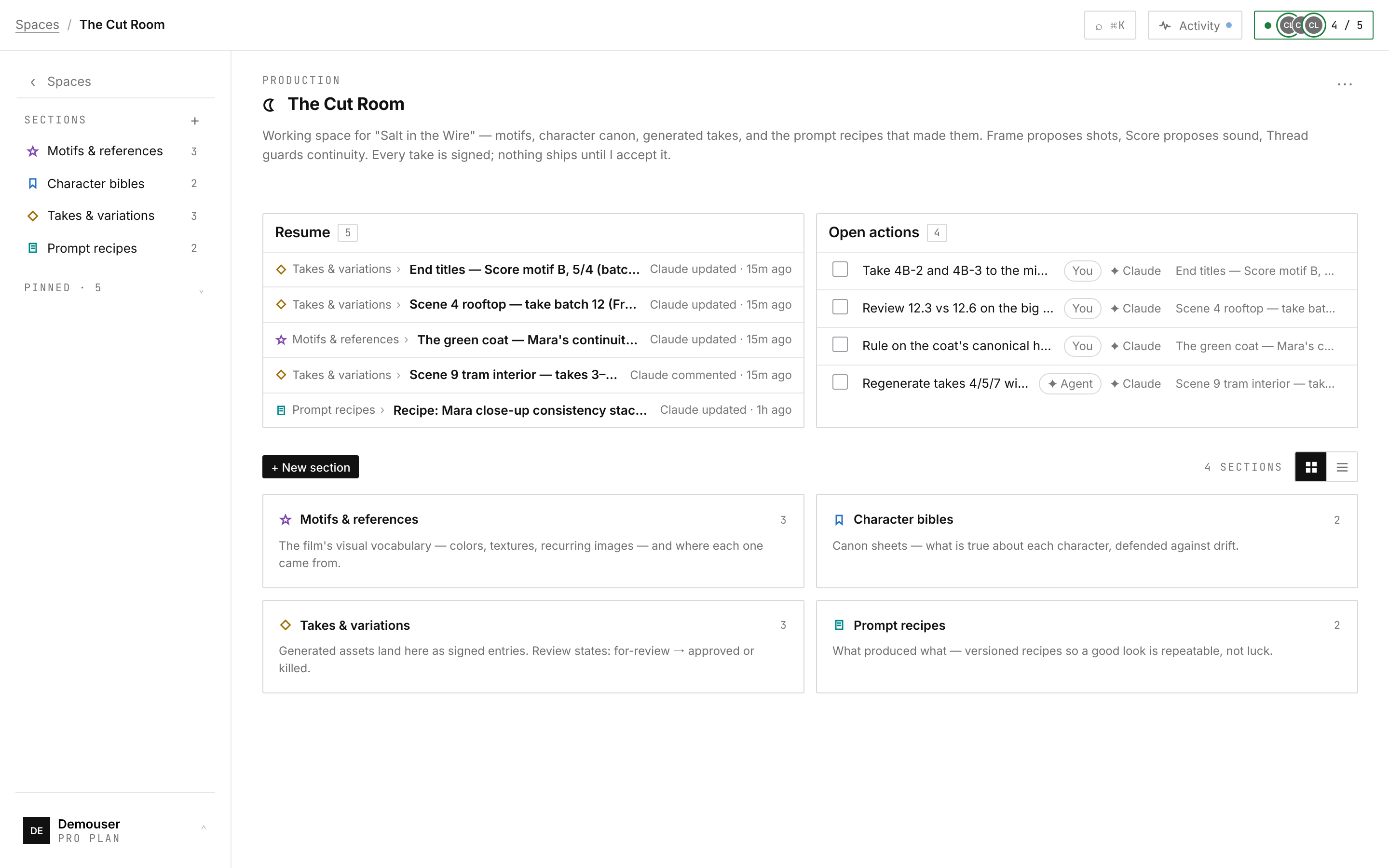Switch to grid view of sections
Screen dimensions: 1389x868
pos(1311,467)
